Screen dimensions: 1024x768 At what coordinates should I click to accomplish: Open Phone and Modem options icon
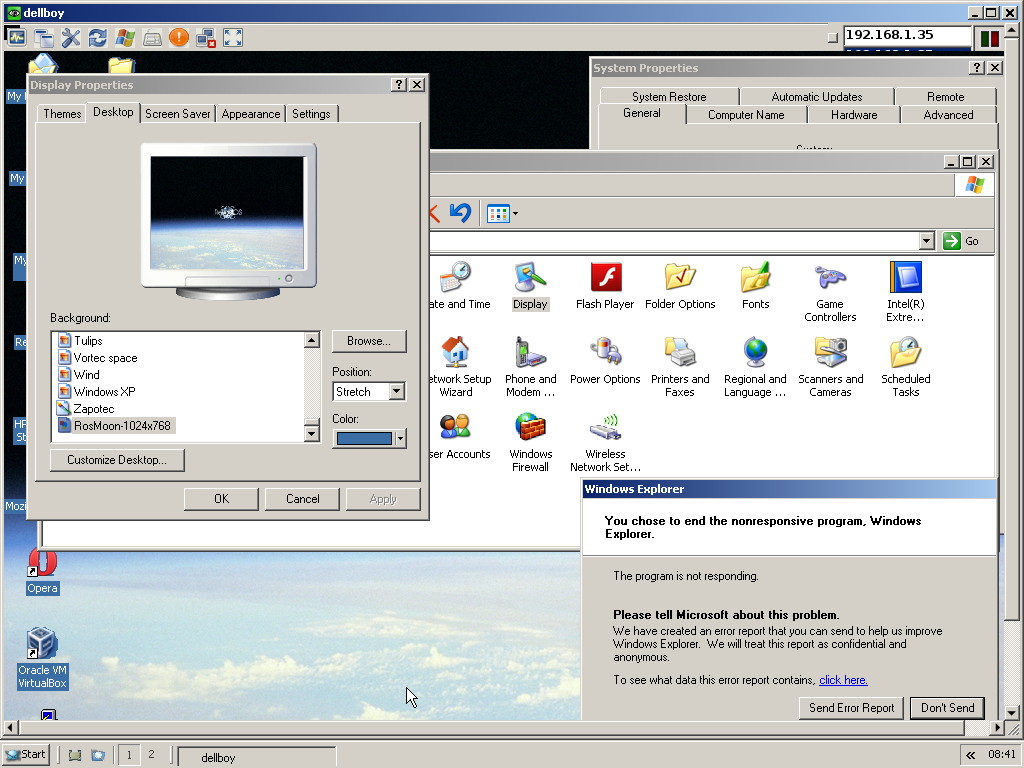point(530,366)
